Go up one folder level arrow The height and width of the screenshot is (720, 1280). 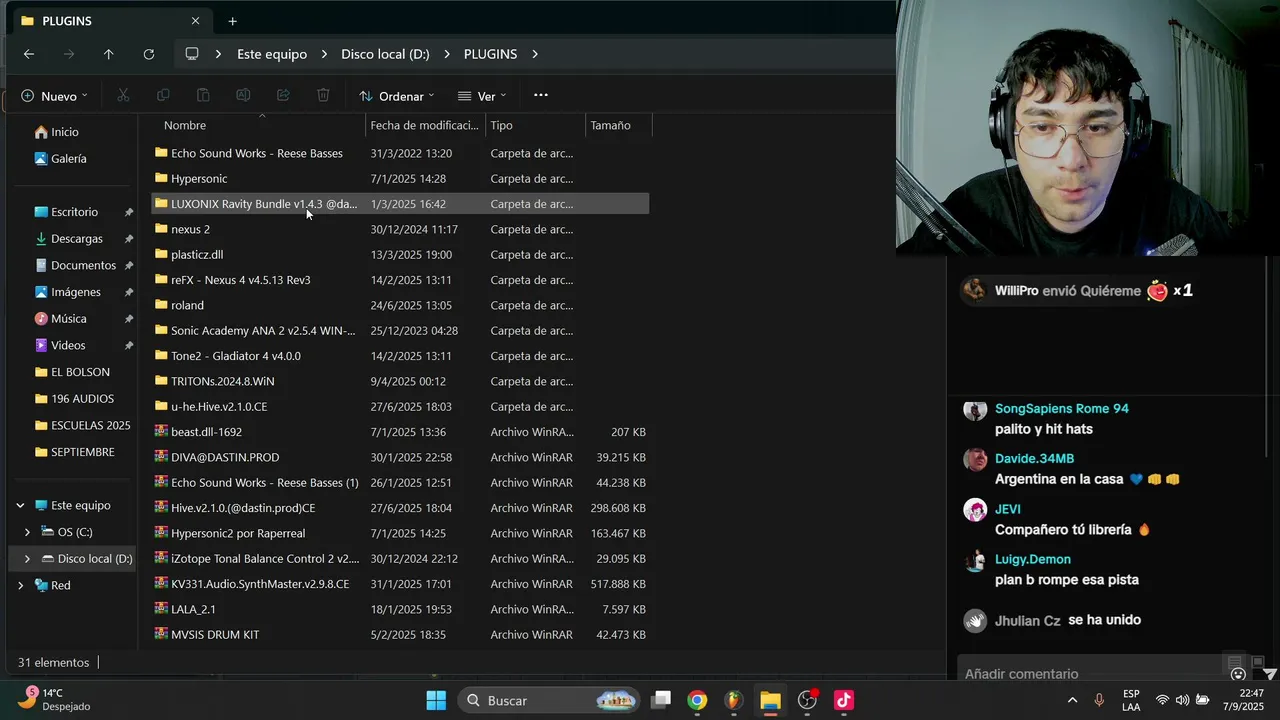coord(109,54)
